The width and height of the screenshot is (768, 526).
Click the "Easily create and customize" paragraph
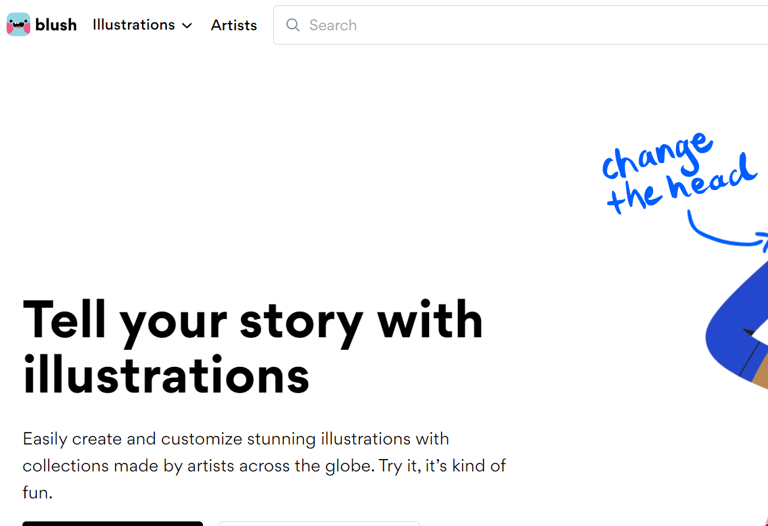(x=264, y=465)
